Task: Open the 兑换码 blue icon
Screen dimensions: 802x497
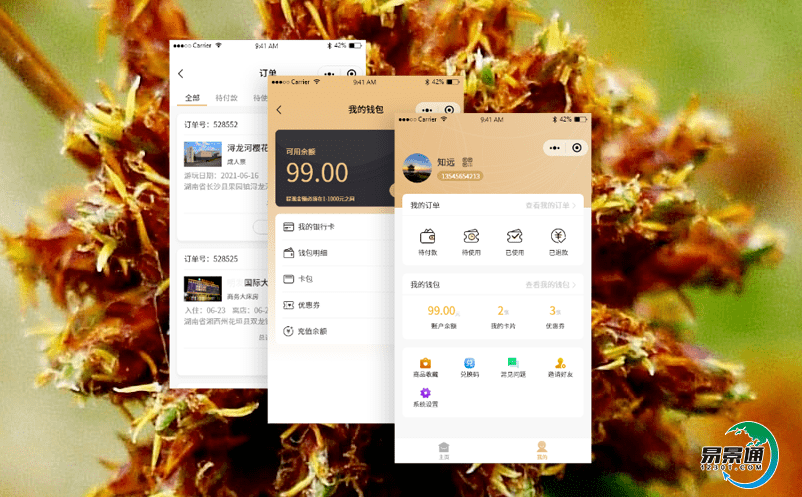Action: [469, 363]
